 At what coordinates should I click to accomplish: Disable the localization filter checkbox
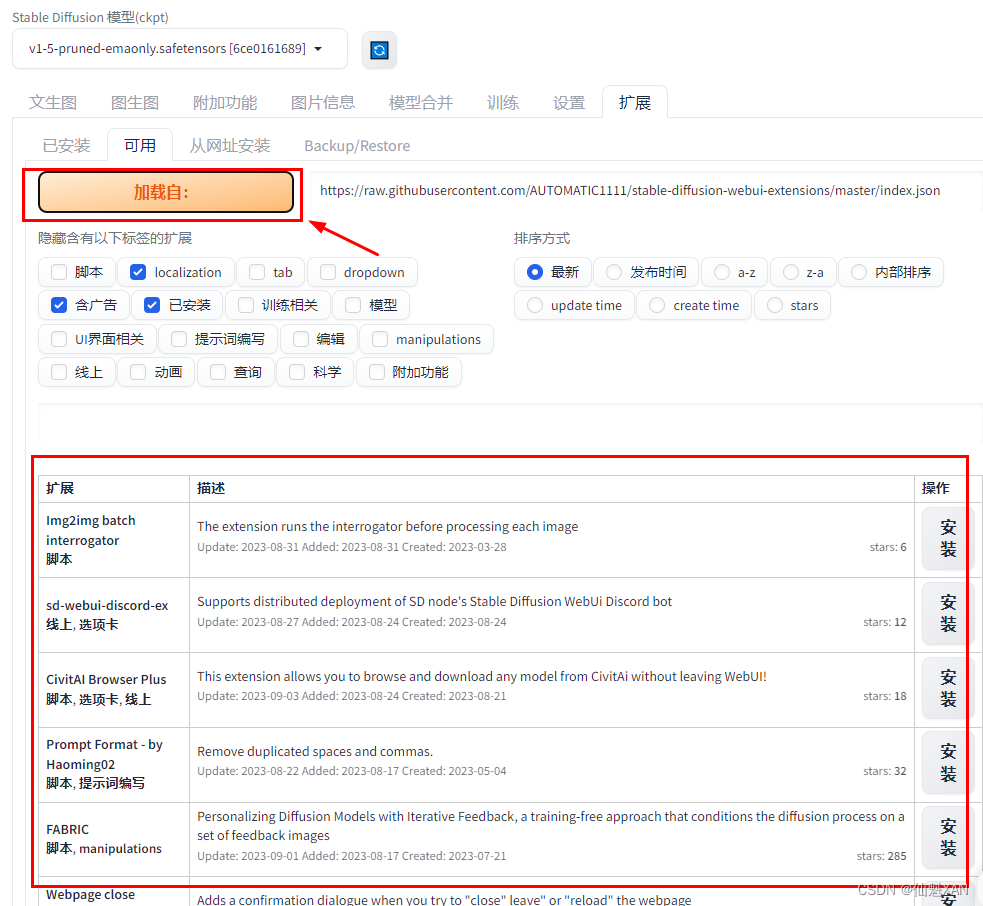137,271
